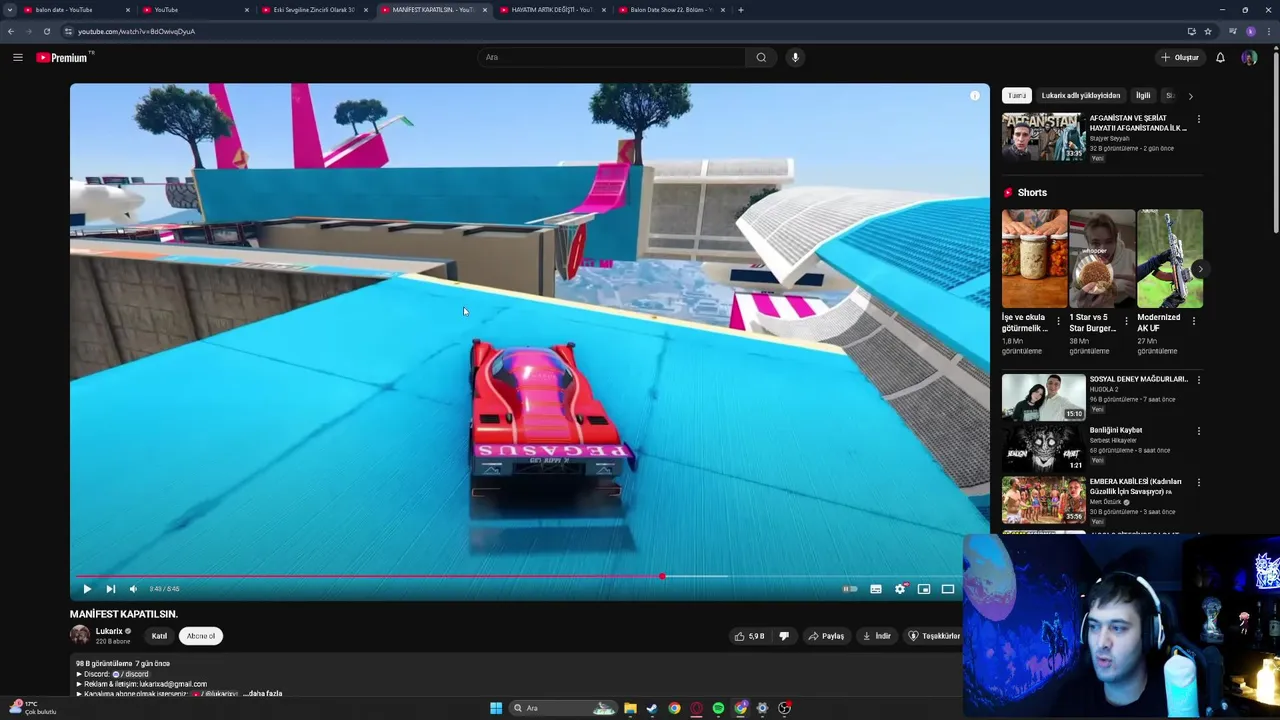
Task: Open options for İşe ve okula short
Action: pyautogui.click(x=1058, y=322)
